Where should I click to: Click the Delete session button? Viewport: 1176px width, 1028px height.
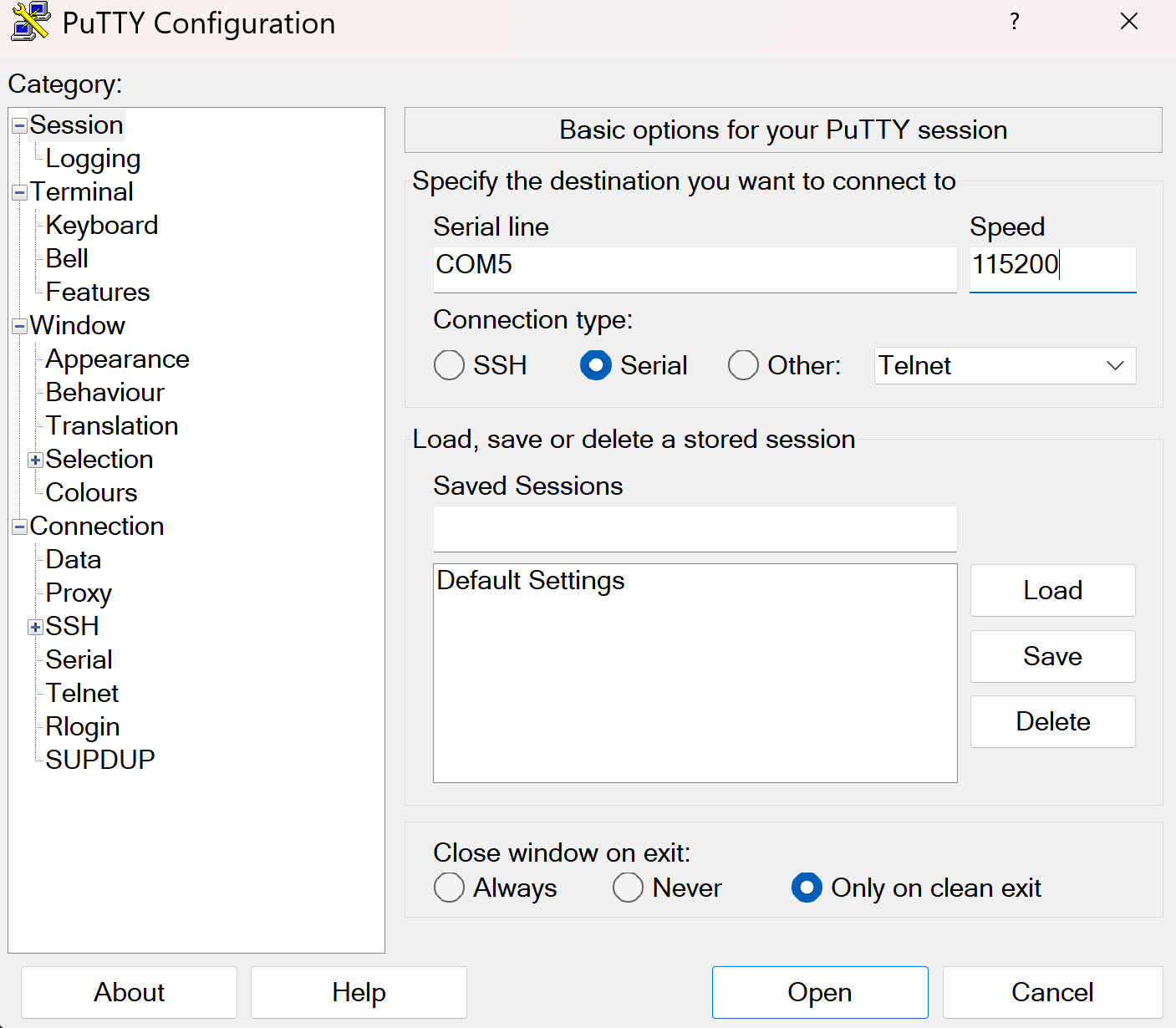[x=1053, y=721]
